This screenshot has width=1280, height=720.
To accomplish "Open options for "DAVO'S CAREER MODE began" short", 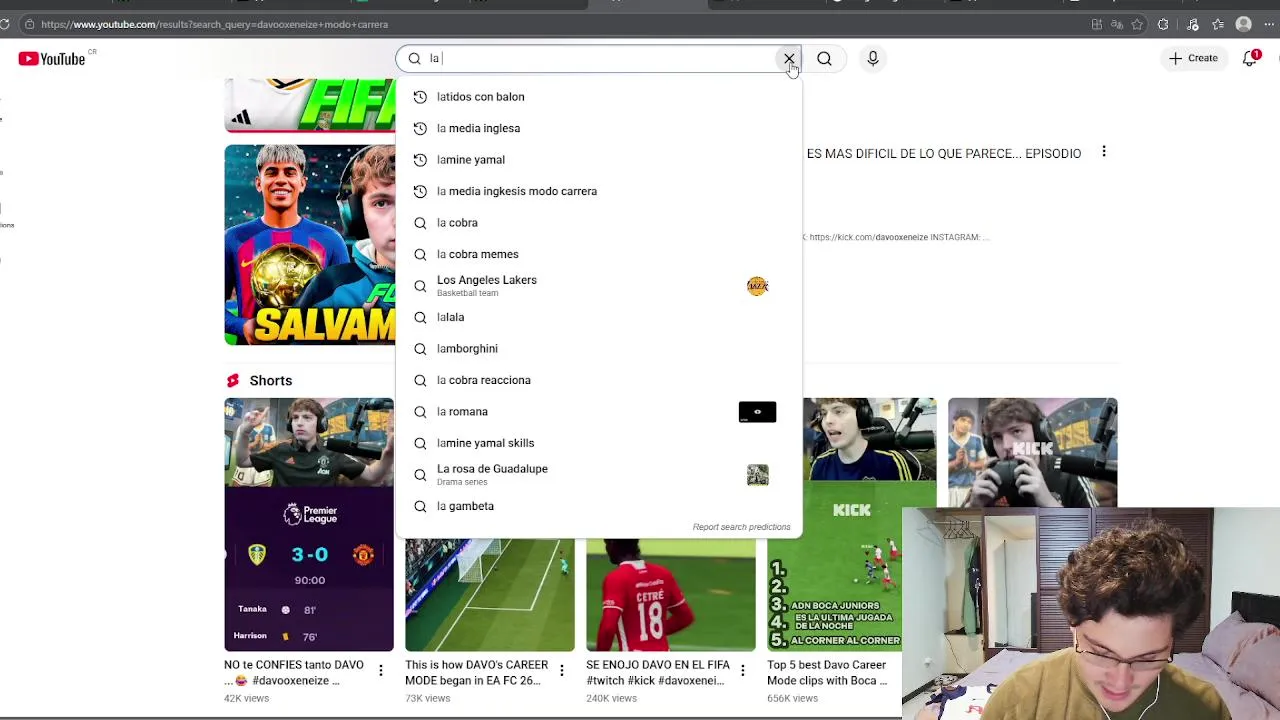I will pyautogui.click(x=561, y=671).
